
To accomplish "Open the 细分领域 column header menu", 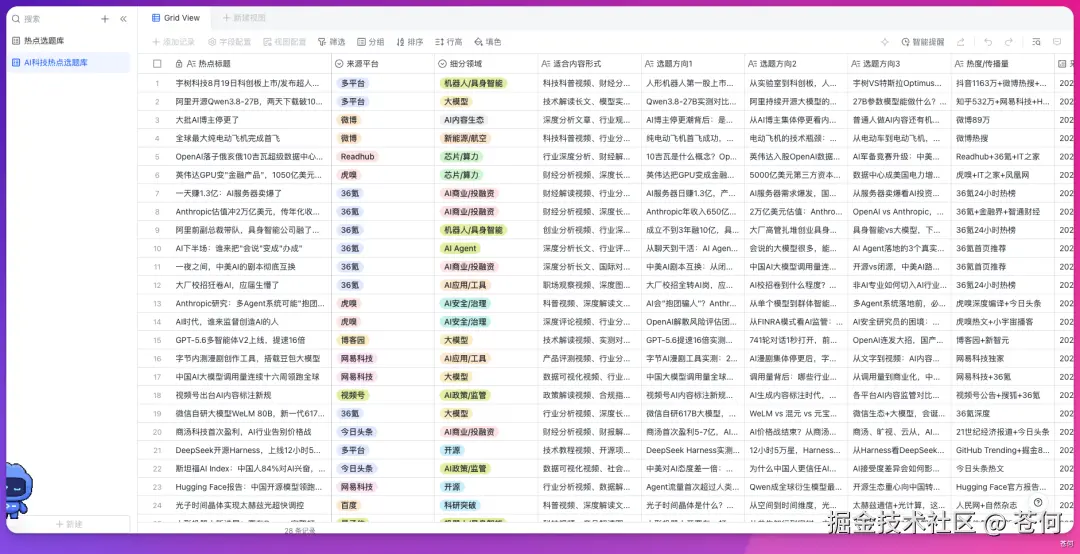I will click(486, 63).
